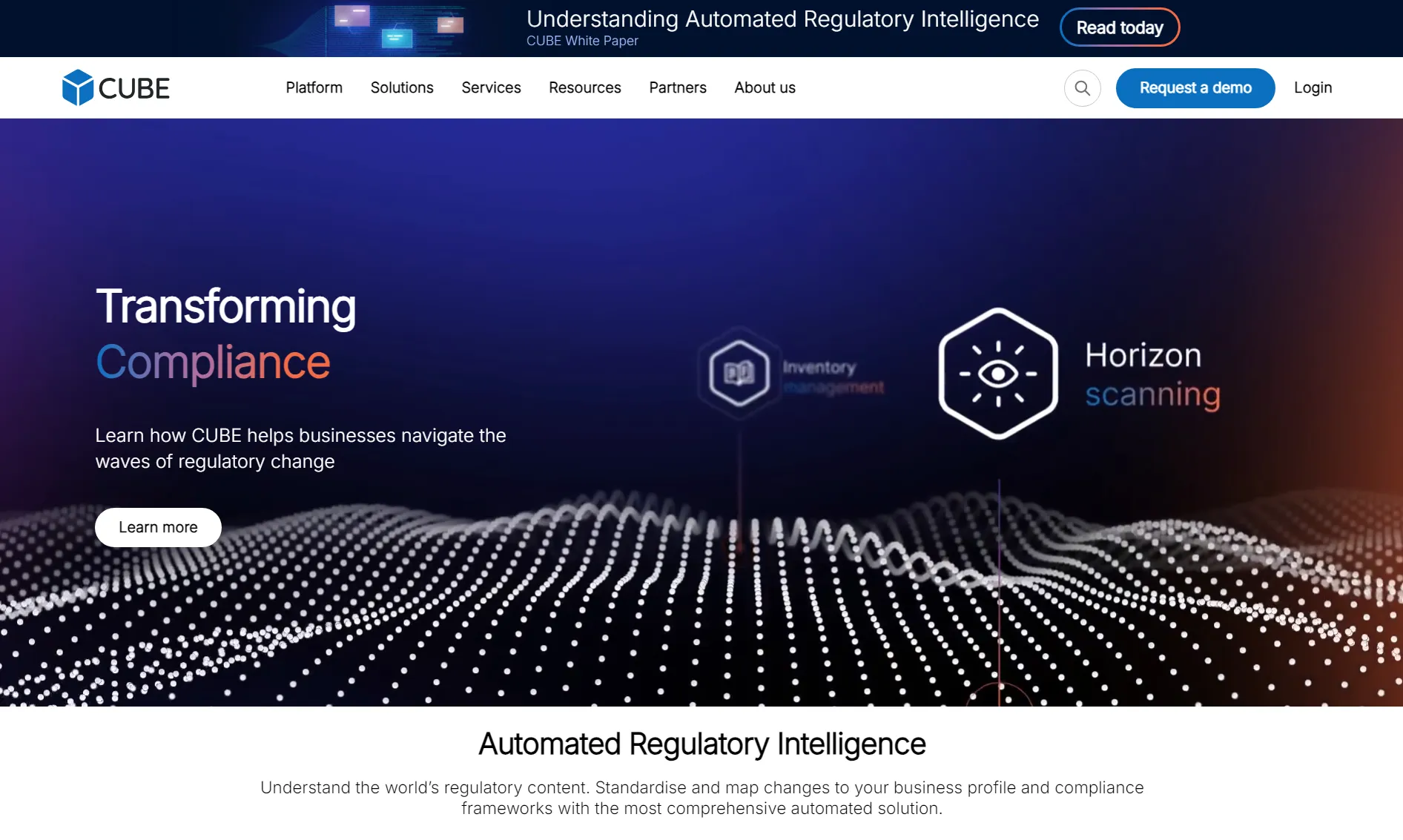This screenshot has width=1403, height=840.
Task: Click the CUBE White Paper subtitle
Action: coord(582,41)
